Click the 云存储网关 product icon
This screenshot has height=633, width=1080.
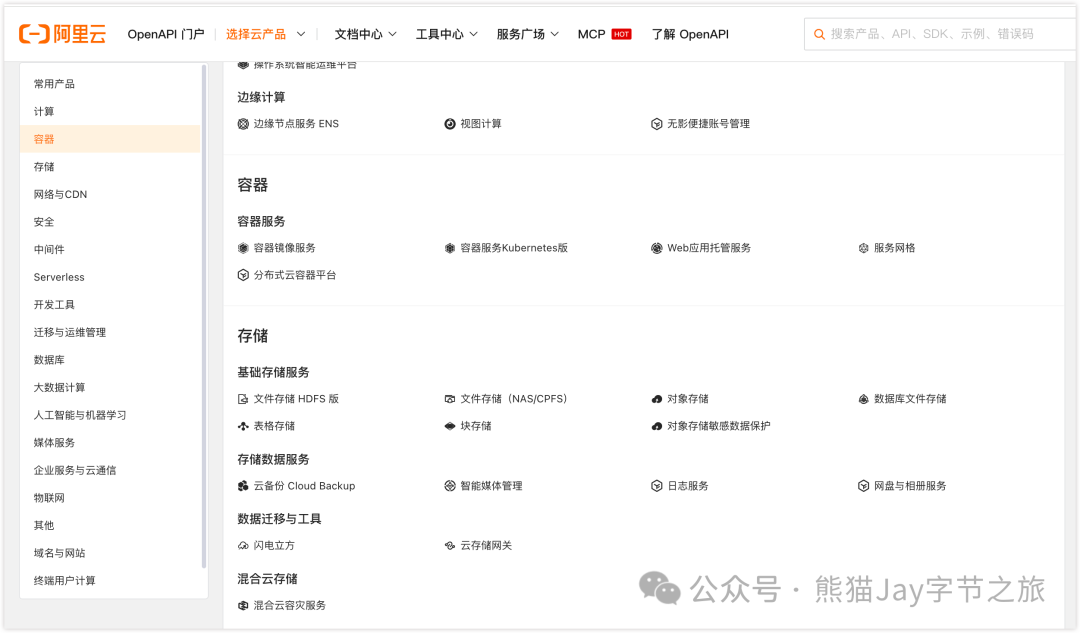tap(450, 546)
